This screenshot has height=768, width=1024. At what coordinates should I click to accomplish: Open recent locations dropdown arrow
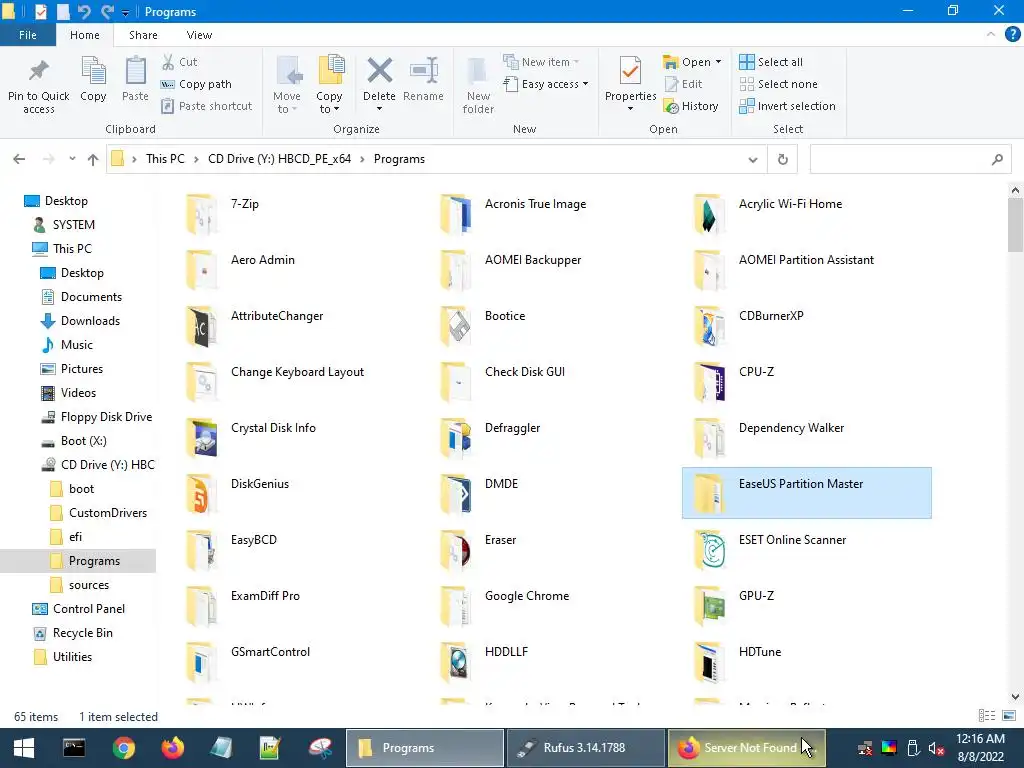coord(72,159)
